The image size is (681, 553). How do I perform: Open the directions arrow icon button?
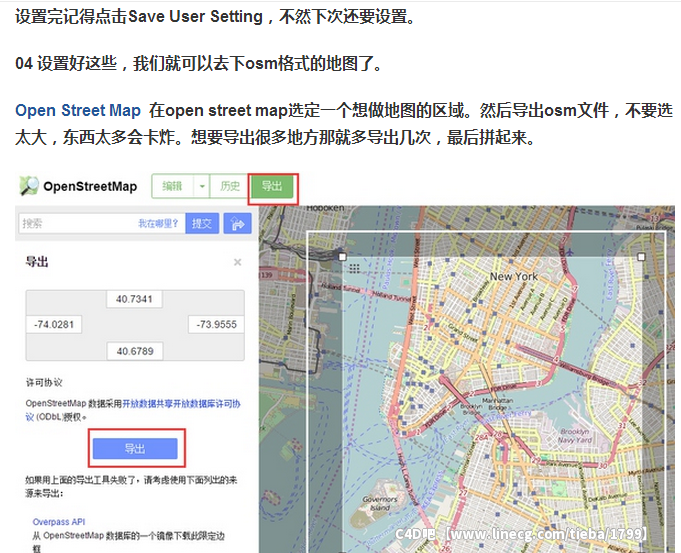(238, 223)
